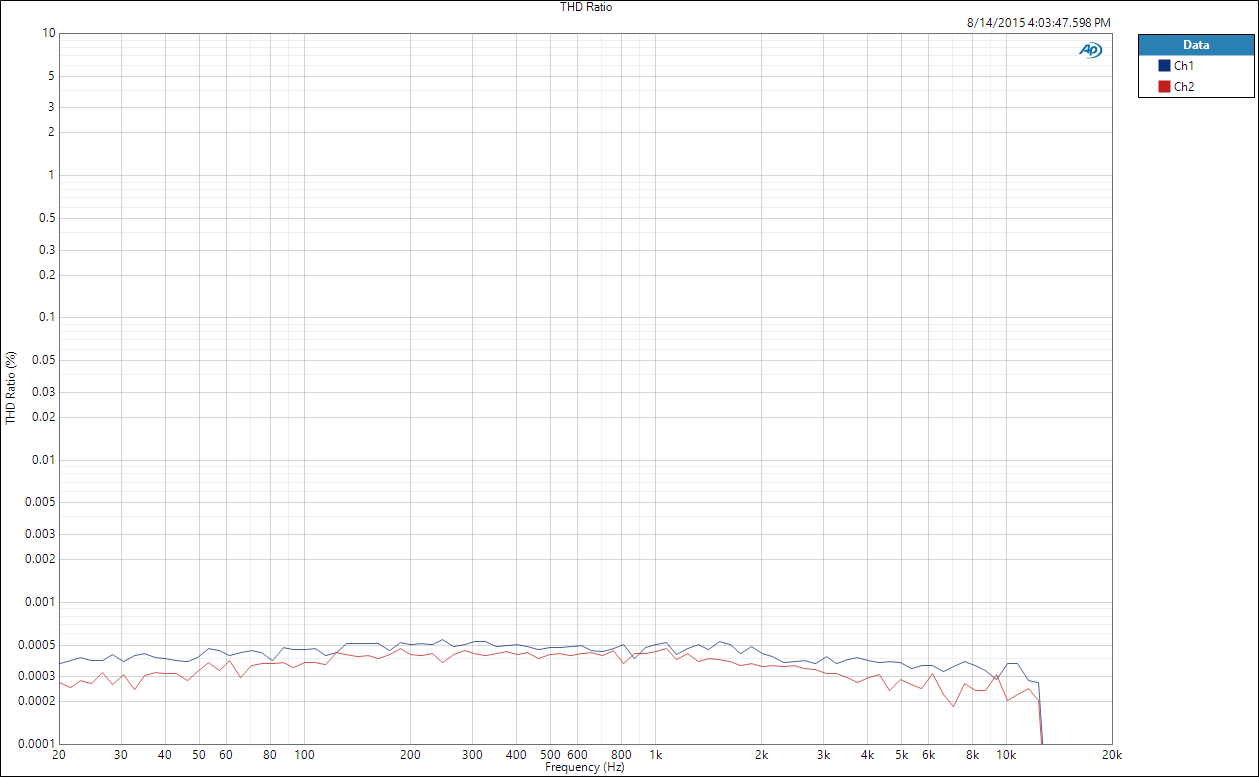The image size is (1259, 777).
Task: Click the 500 tick on frequency axis
Action: [x=550, y=755]
